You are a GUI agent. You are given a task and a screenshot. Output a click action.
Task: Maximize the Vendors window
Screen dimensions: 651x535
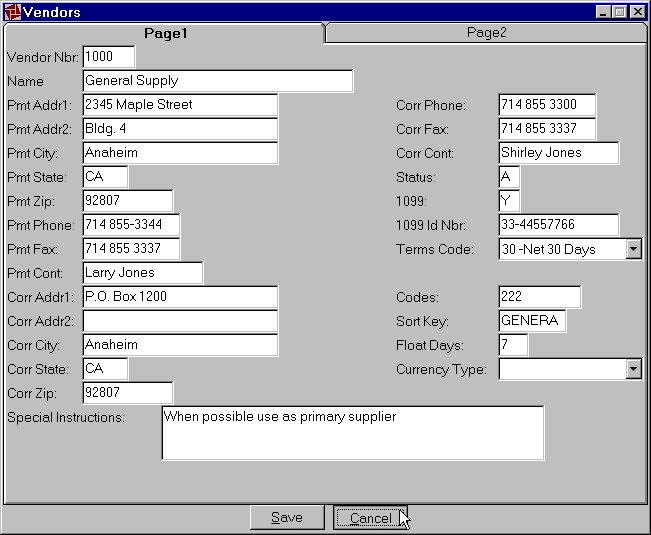coord(619,12)
